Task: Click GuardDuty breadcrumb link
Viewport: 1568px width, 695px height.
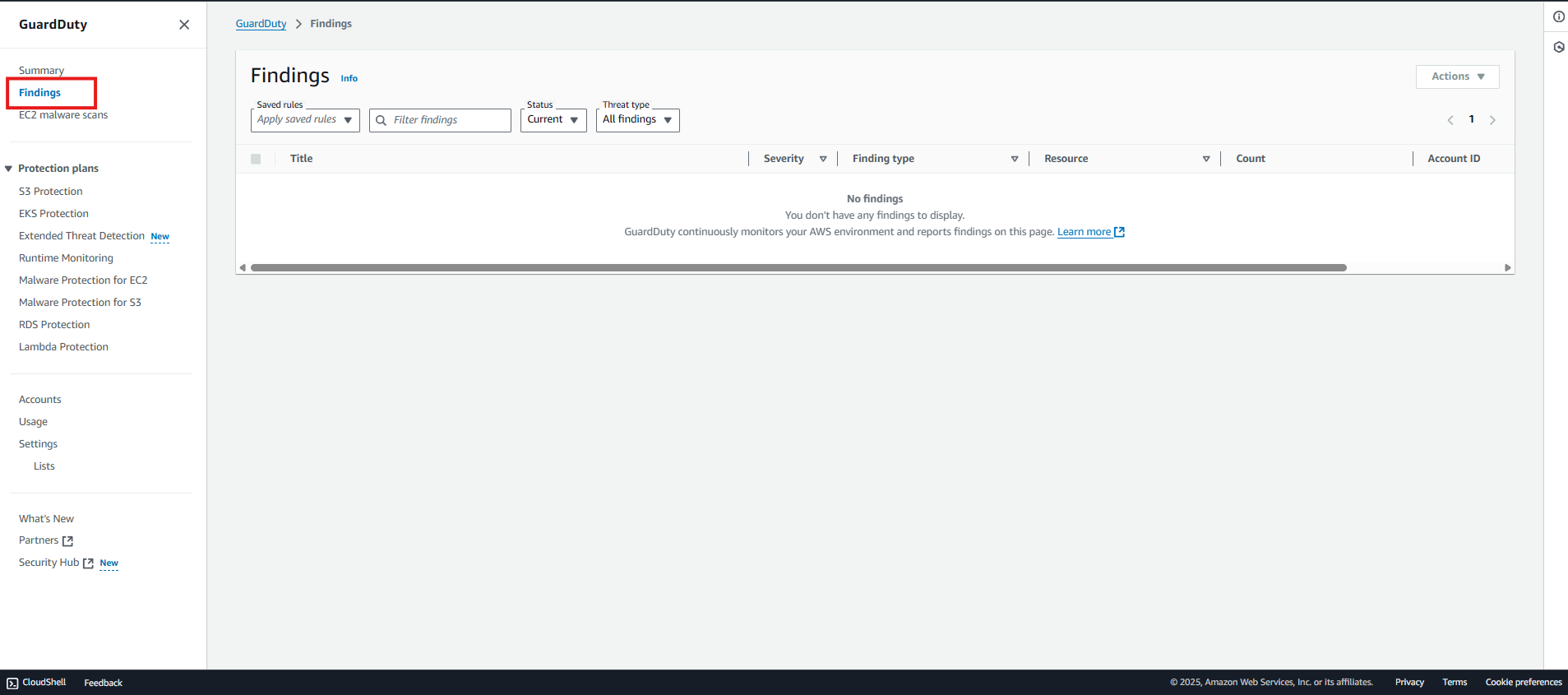Action: point(261,24)
